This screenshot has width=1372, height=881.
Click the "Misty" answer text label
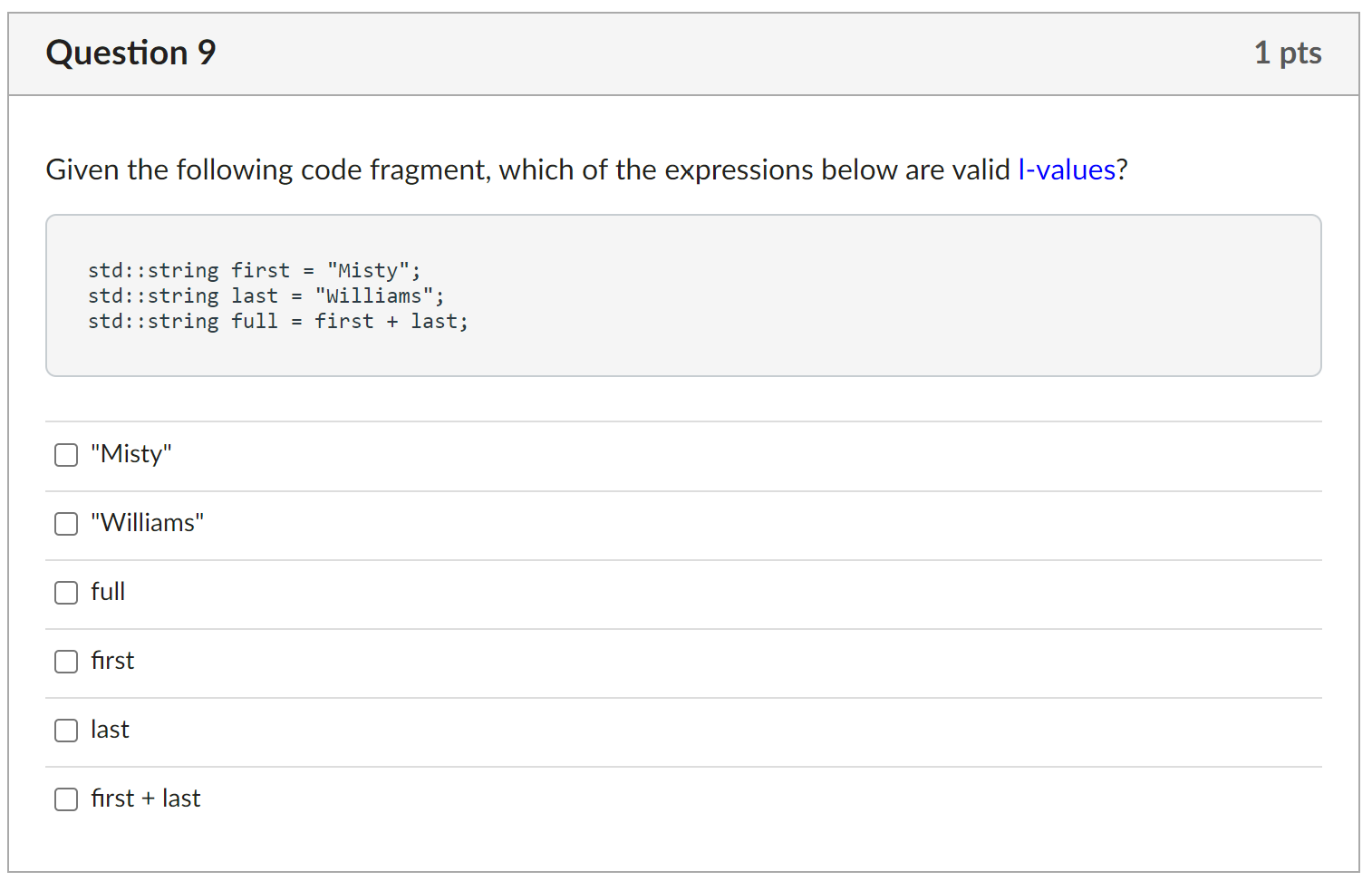click(x=130, y=453)
